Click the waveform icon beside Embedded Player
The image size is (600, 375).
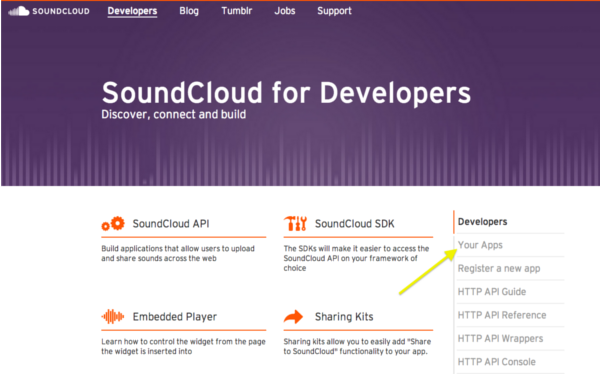113,316
